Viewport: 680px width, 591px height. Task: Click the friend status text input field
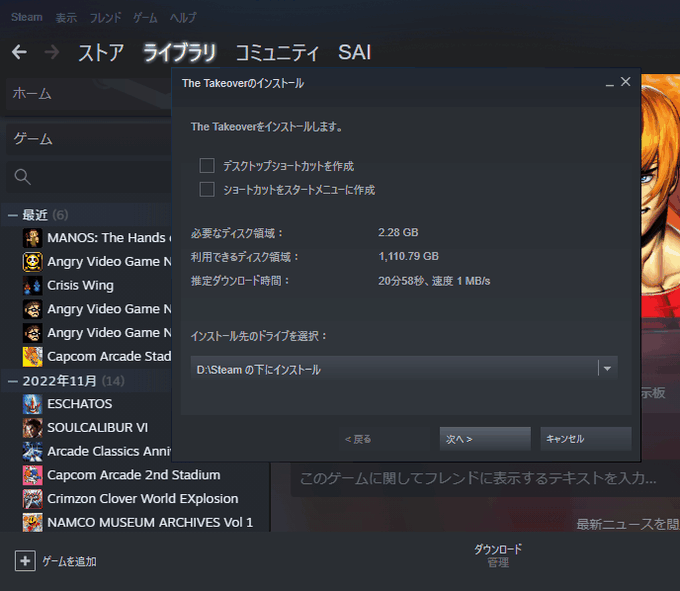point(485,479)
